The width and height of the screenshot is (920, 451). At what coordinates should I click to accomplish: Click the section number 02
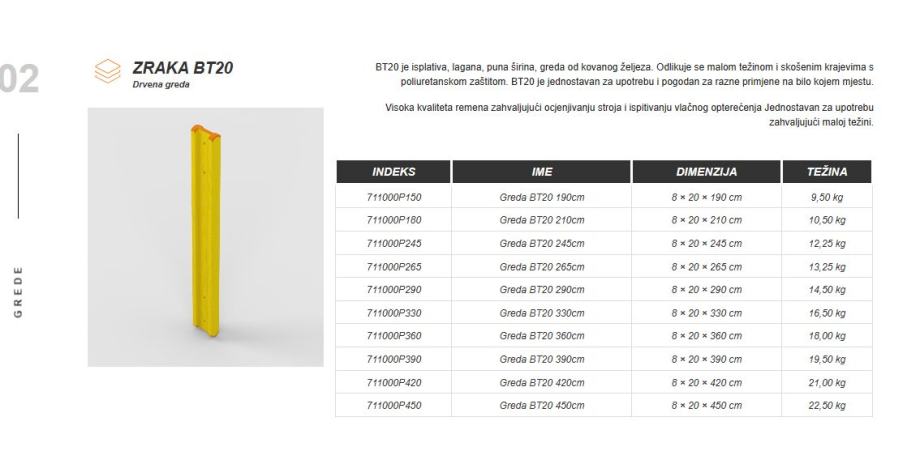[18, 80]
